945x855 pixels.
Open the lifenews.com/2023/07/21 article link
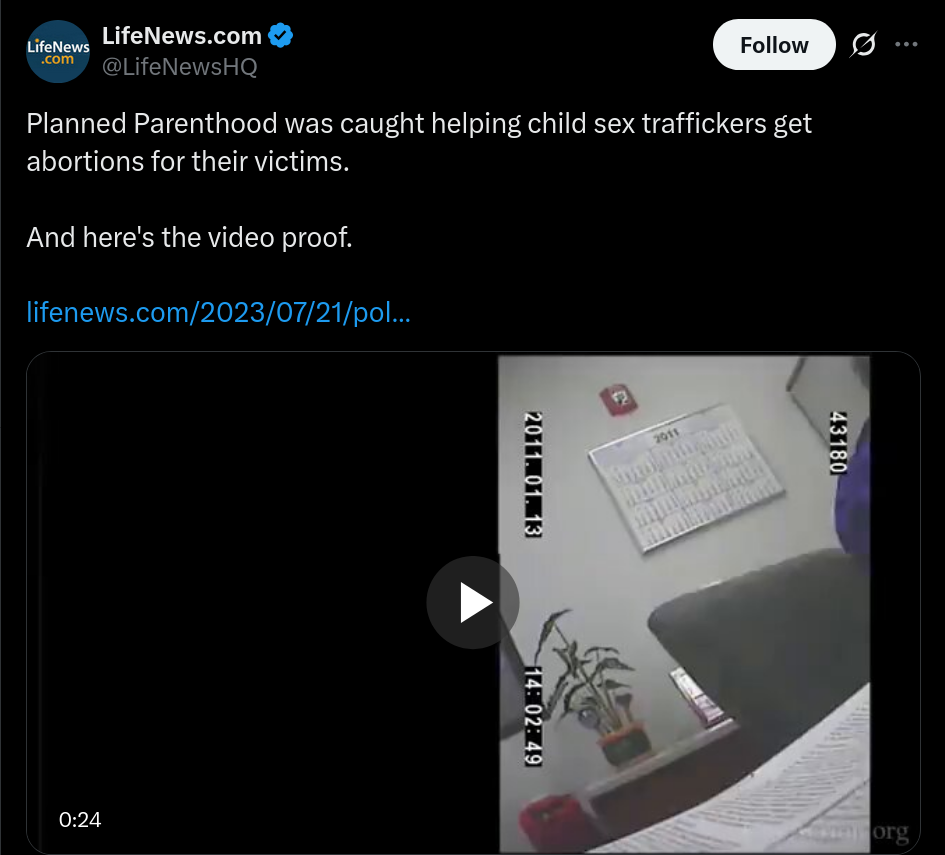point(219,312)
